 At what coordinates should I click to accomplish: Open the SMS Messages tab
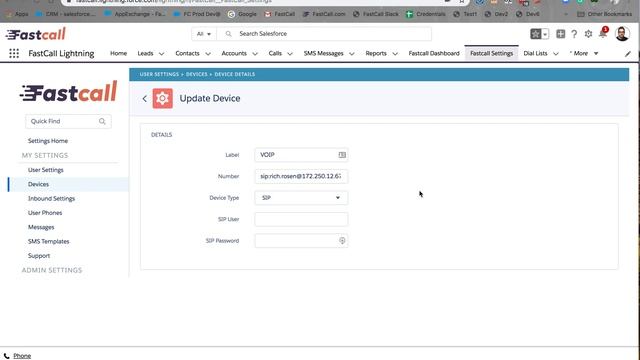(x=323, y=53)
